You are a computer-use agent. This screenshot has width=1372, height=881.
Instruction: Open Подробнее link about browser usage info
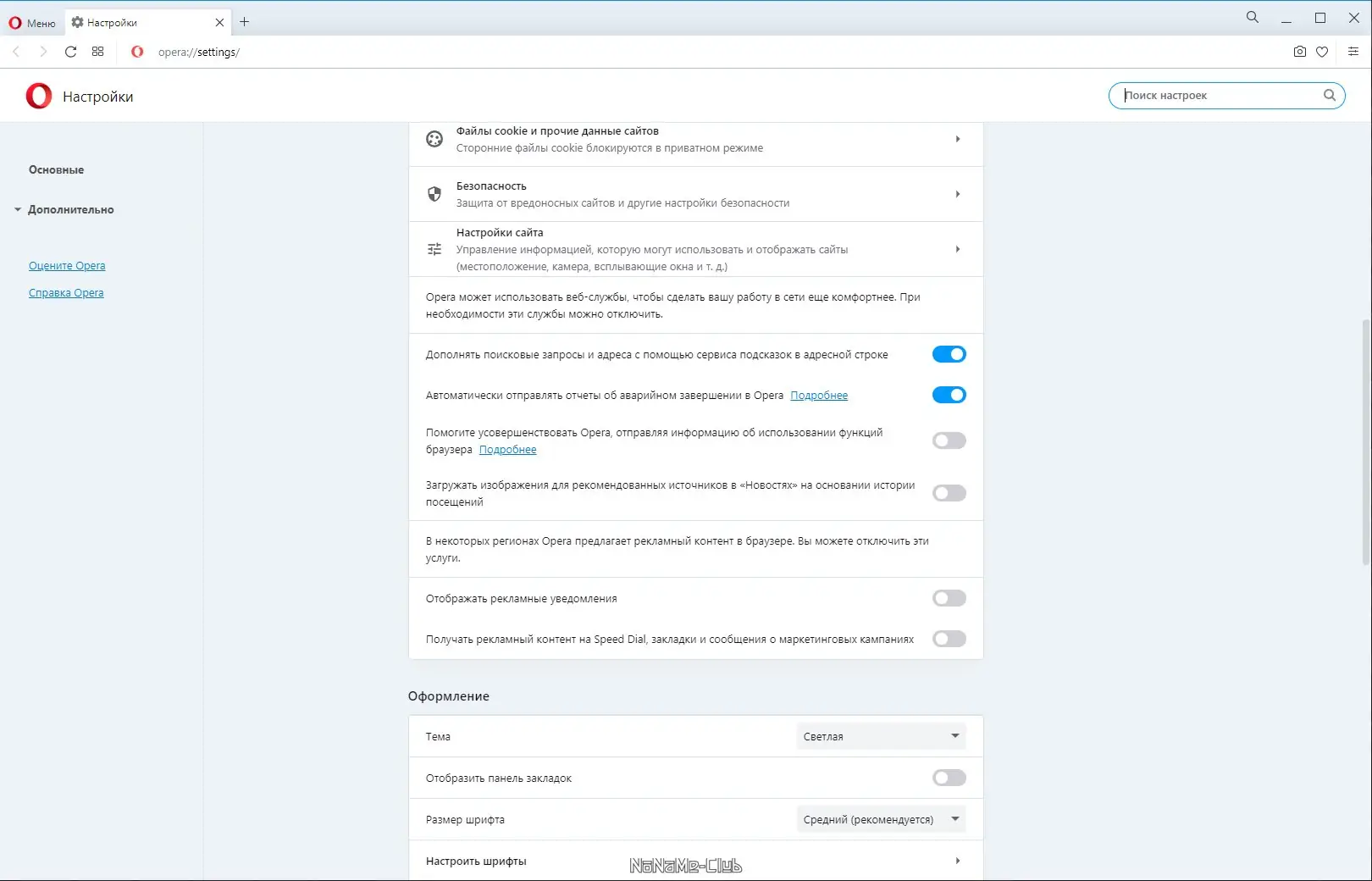pos(508,450)
